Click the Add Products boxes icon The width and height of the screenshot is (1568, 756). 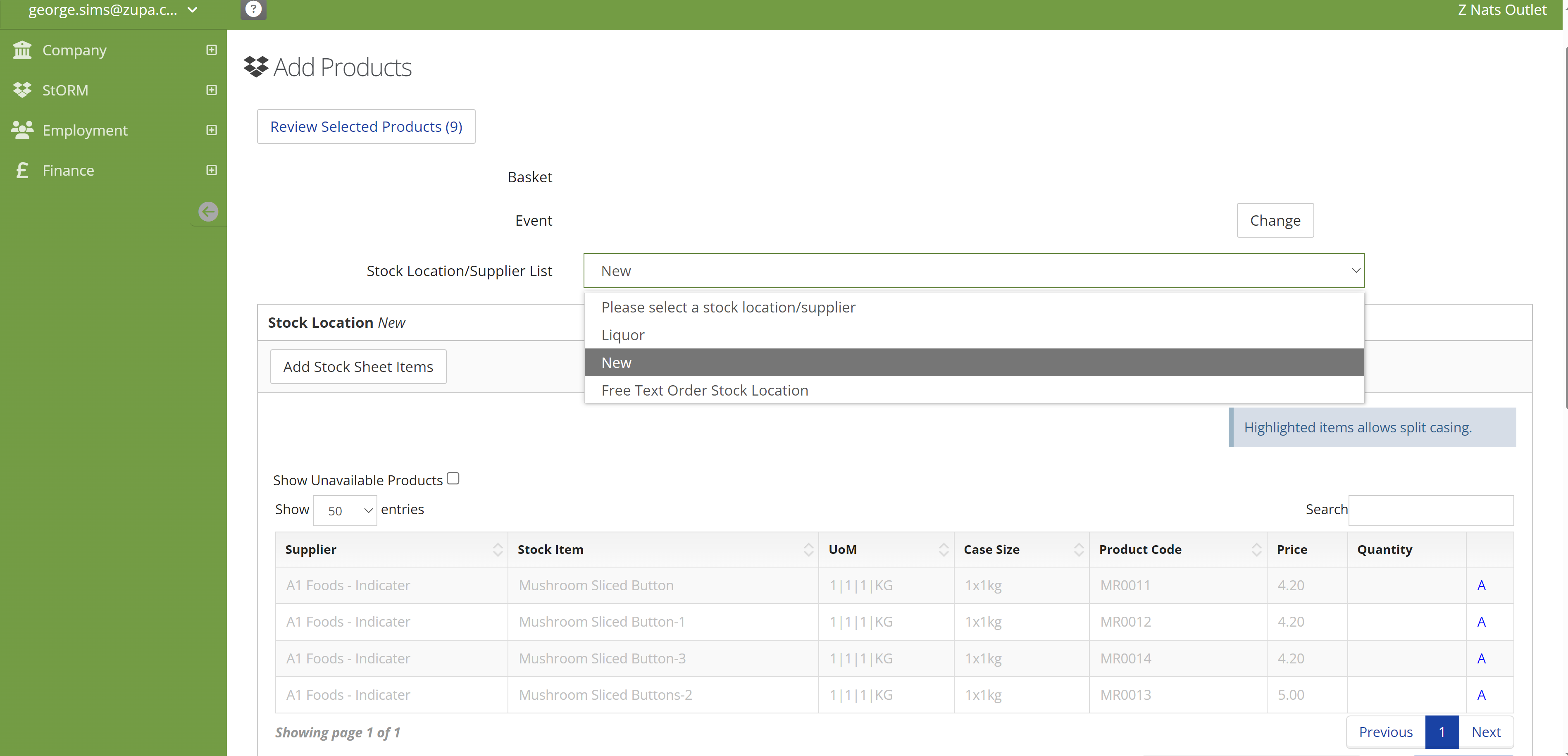pyautogui.click(x=256, y=67)
